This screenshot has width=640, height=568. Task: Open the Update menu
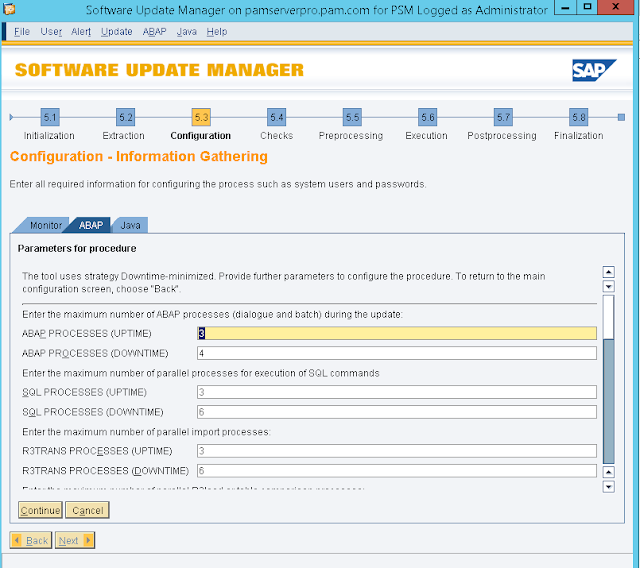pyautogui.click(x=117, y=32)
